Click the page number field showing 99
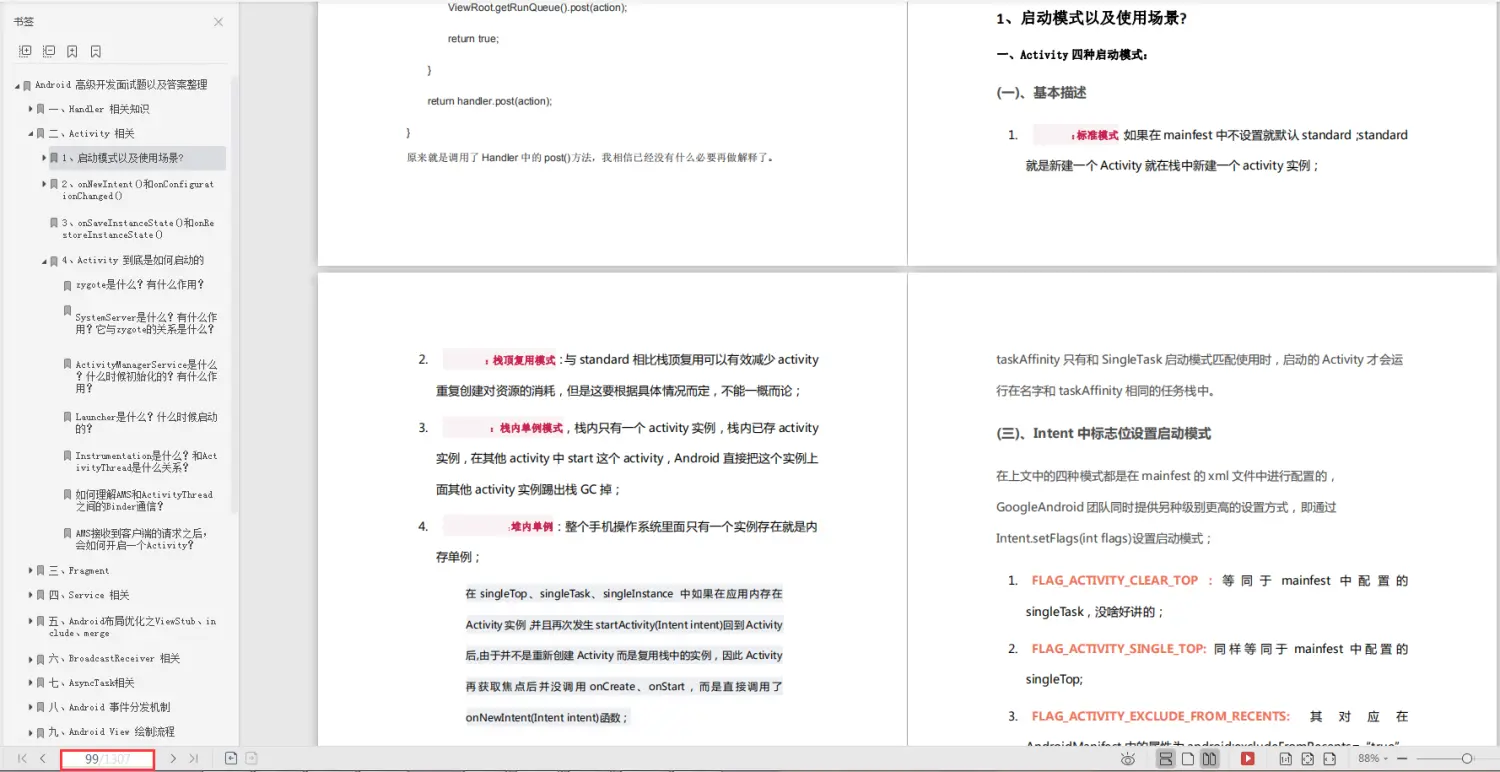 tap(107, 759)
